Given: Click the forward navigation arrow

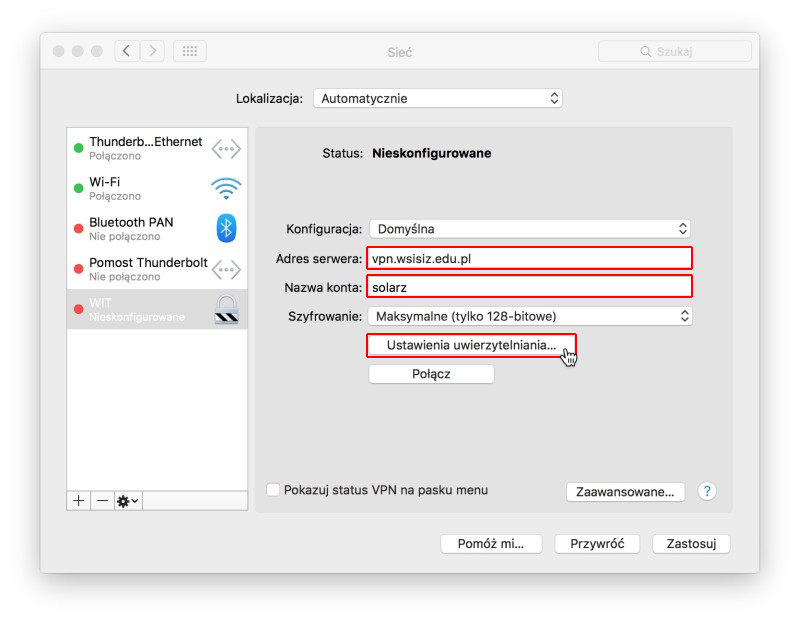Looking at the screenshot, I should 152,51.
